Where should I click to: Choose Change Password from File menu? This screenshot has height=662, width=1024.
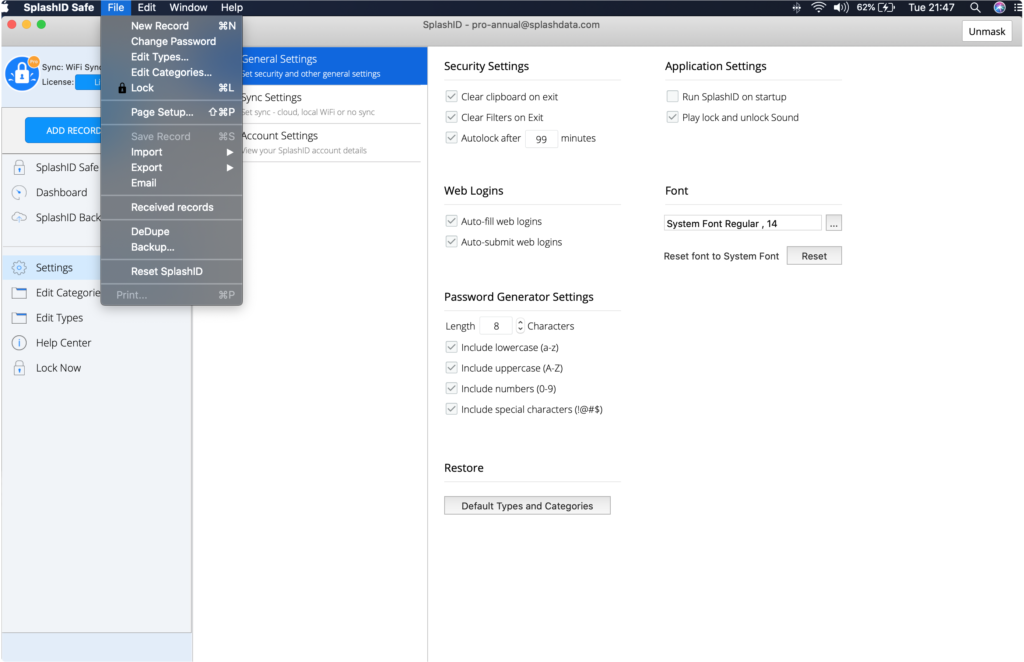173,42
